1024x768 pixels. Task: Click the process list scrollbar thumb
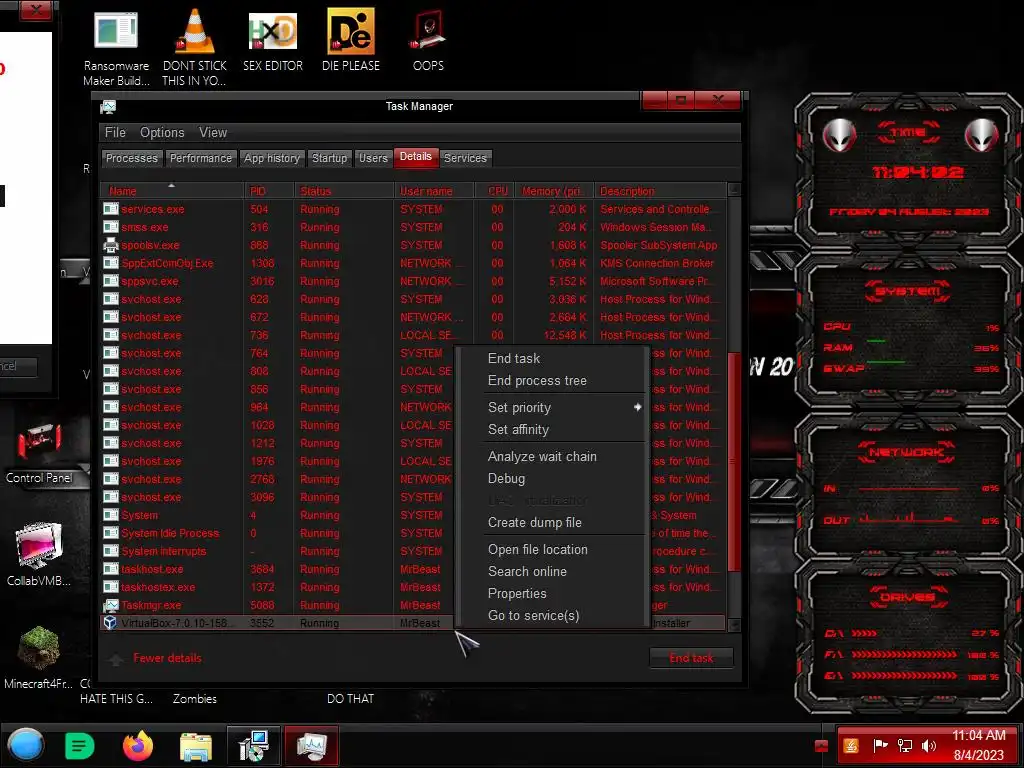734,462
